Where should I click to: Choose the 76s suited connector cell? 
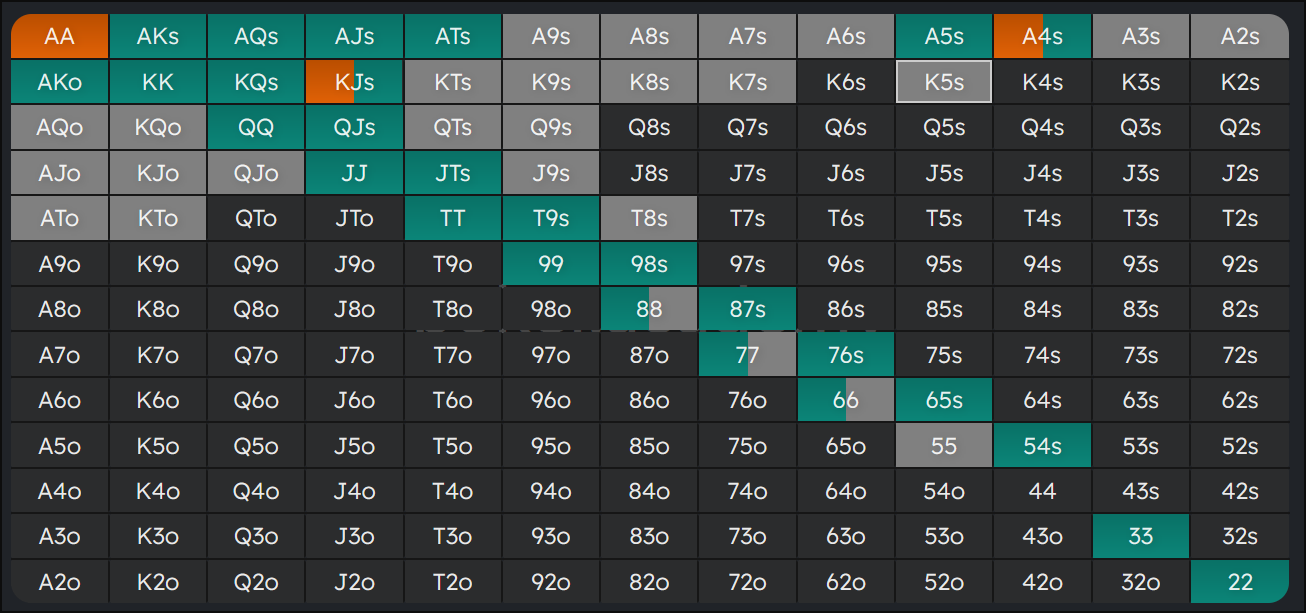pyautogui.click(x=846, y=355)
